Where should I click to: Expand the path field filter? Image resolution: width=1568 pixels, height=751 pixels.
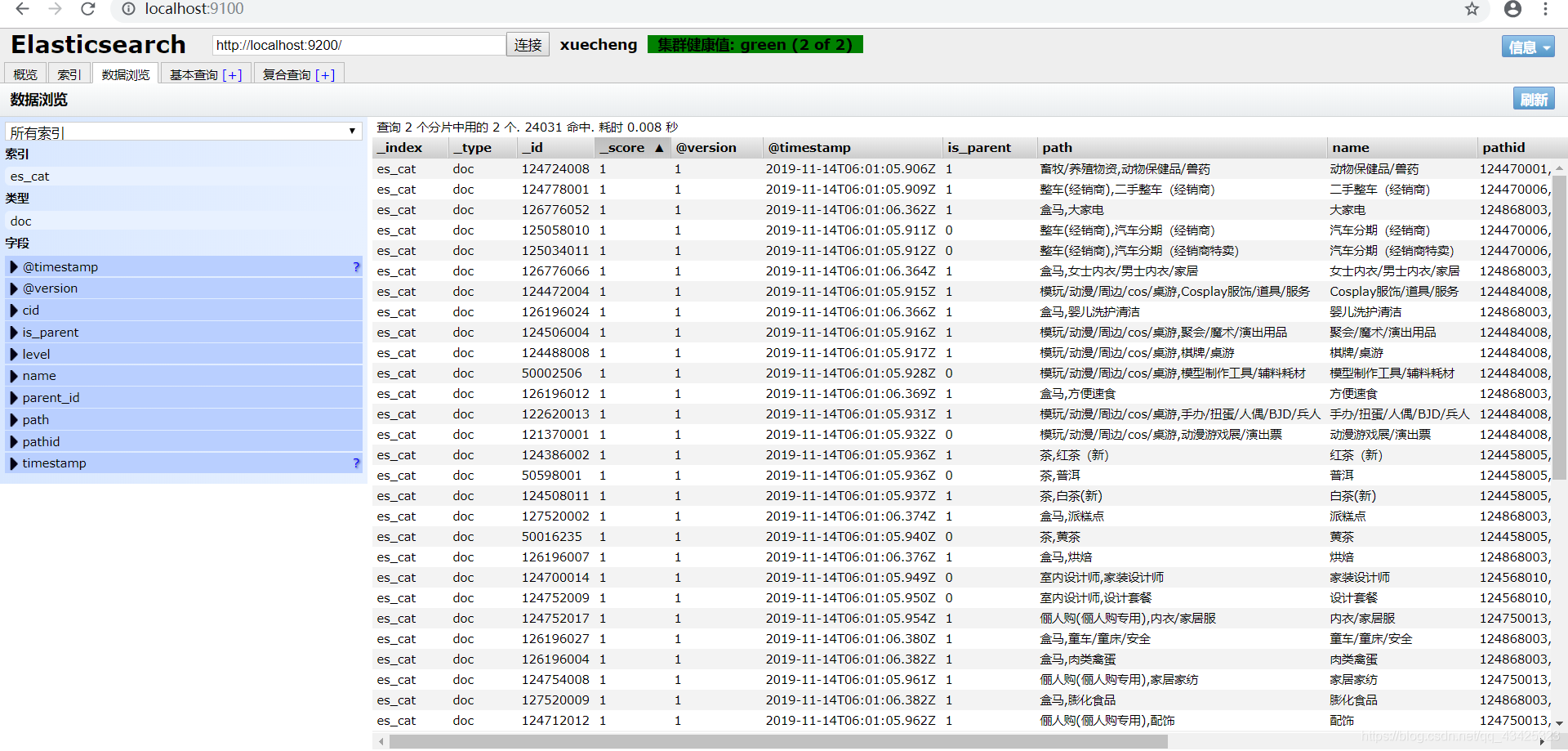tap(14, 419)
